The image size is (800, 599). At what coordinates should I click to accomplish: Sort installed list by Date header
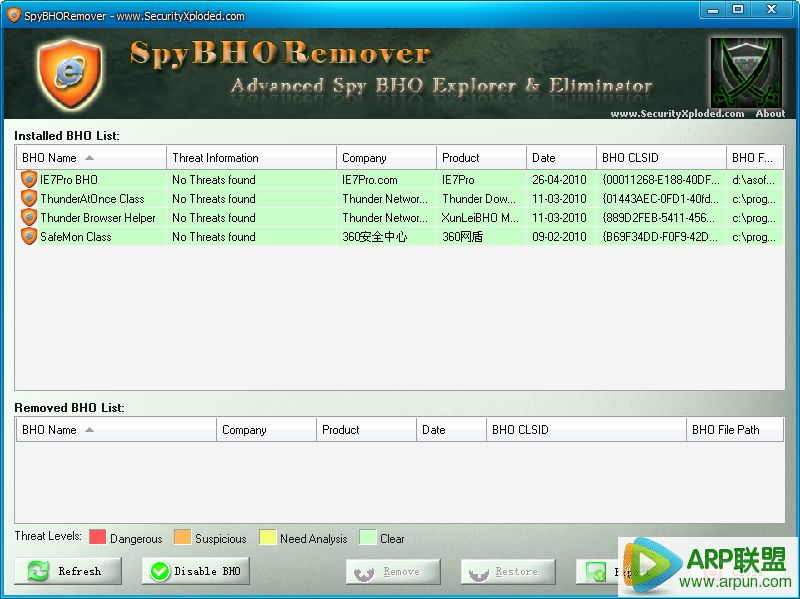tap(561, 158)
